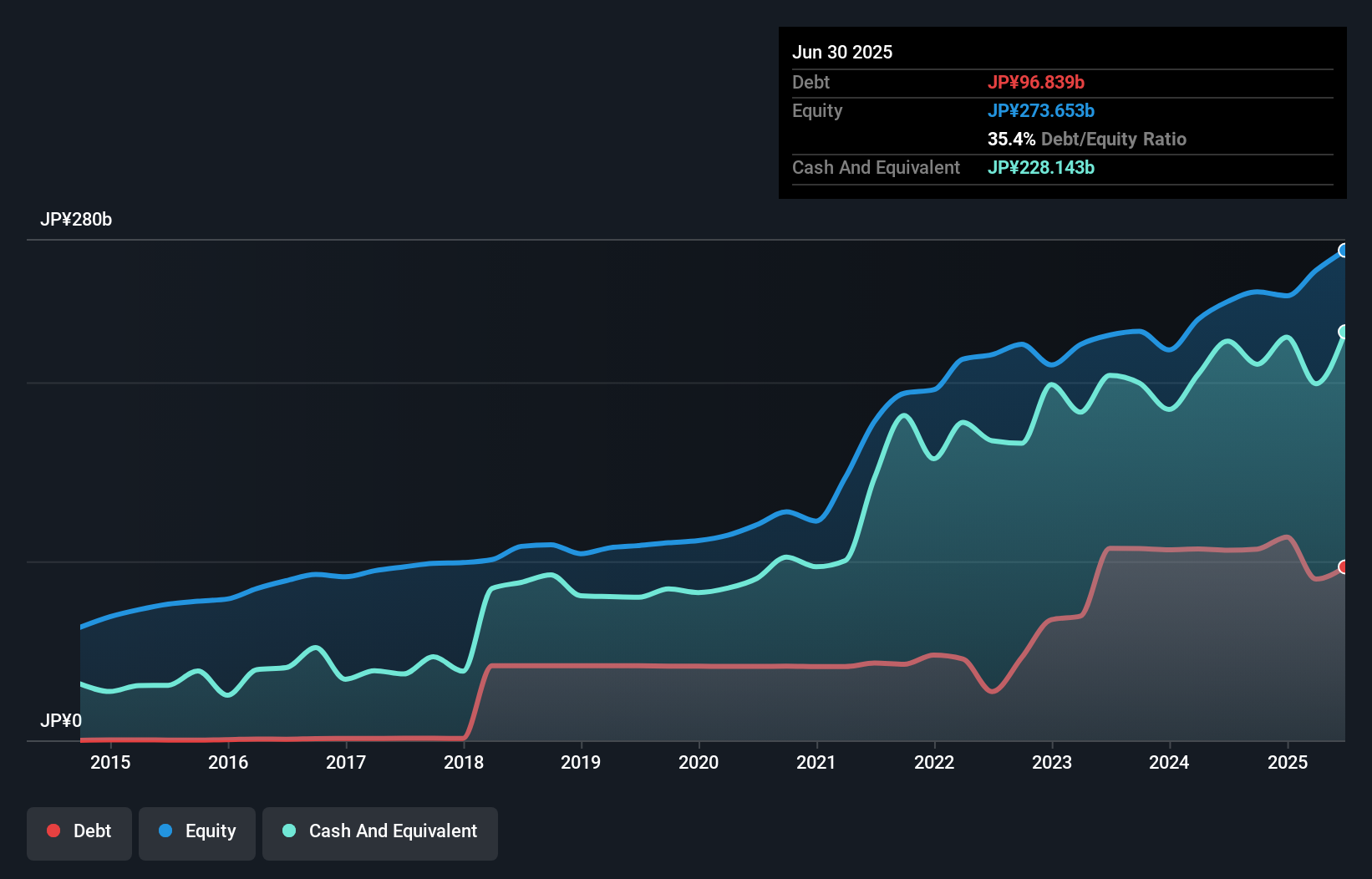The width and height of the screenshot is (1372, 879).
Task: Click the red Debt endpoint marker
Action: [1344, 567]
